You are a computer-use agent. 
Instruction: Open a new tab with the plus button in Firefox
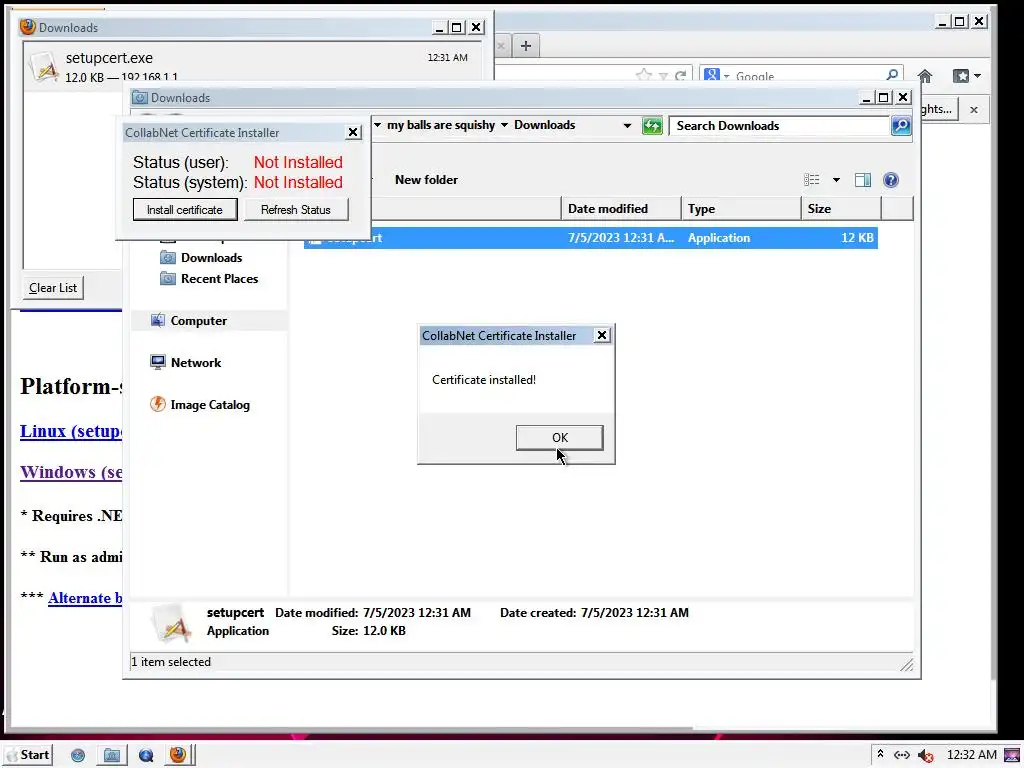point(526,46)
